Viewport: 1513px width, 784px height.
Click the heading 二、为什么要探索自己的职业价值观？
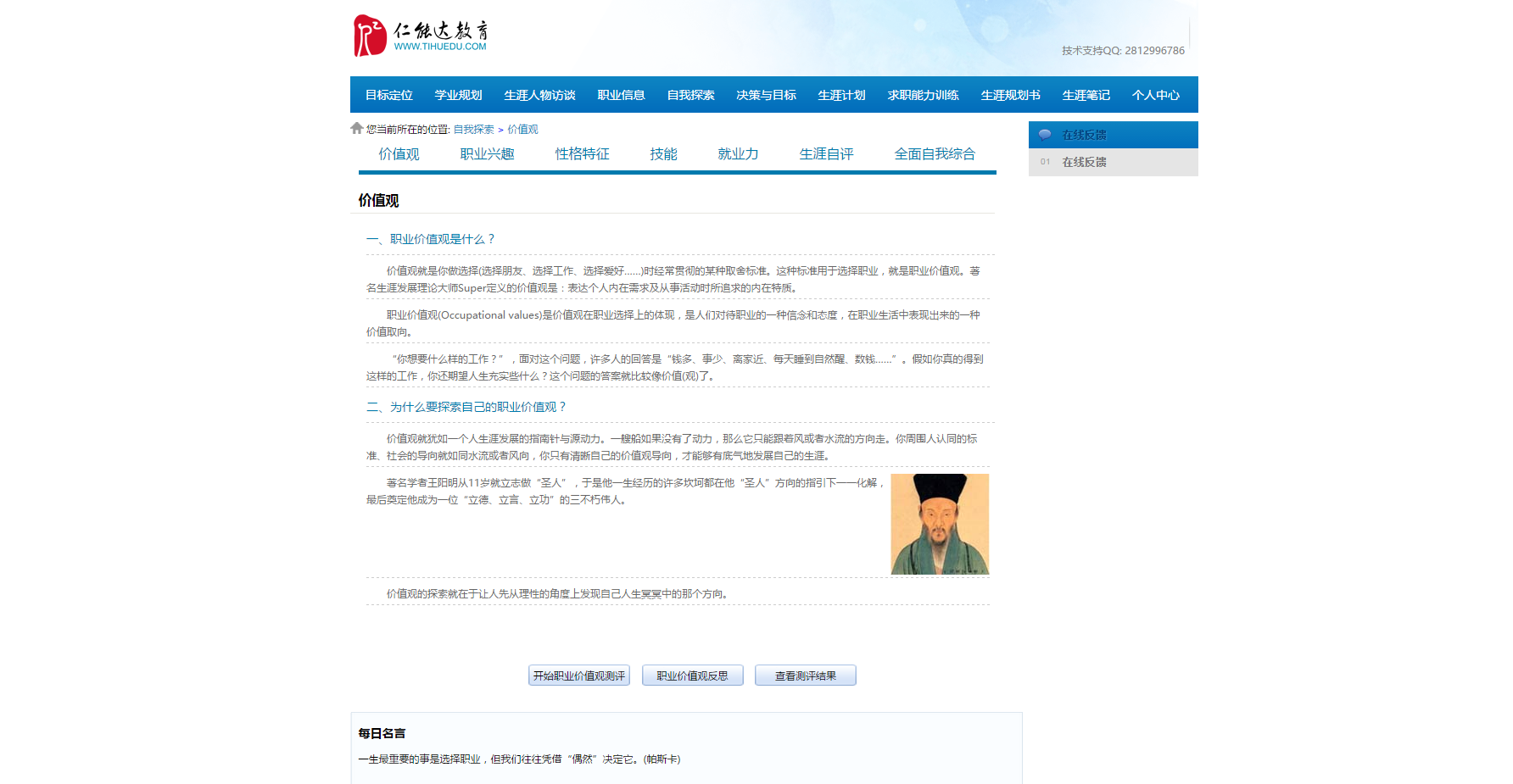[x=467, y=407]
